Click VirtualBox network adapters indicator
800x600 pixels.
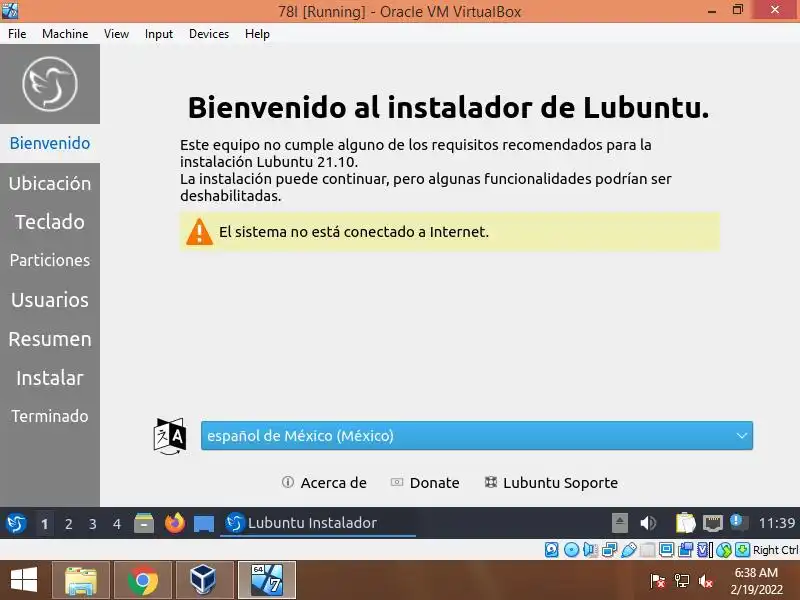609,550
